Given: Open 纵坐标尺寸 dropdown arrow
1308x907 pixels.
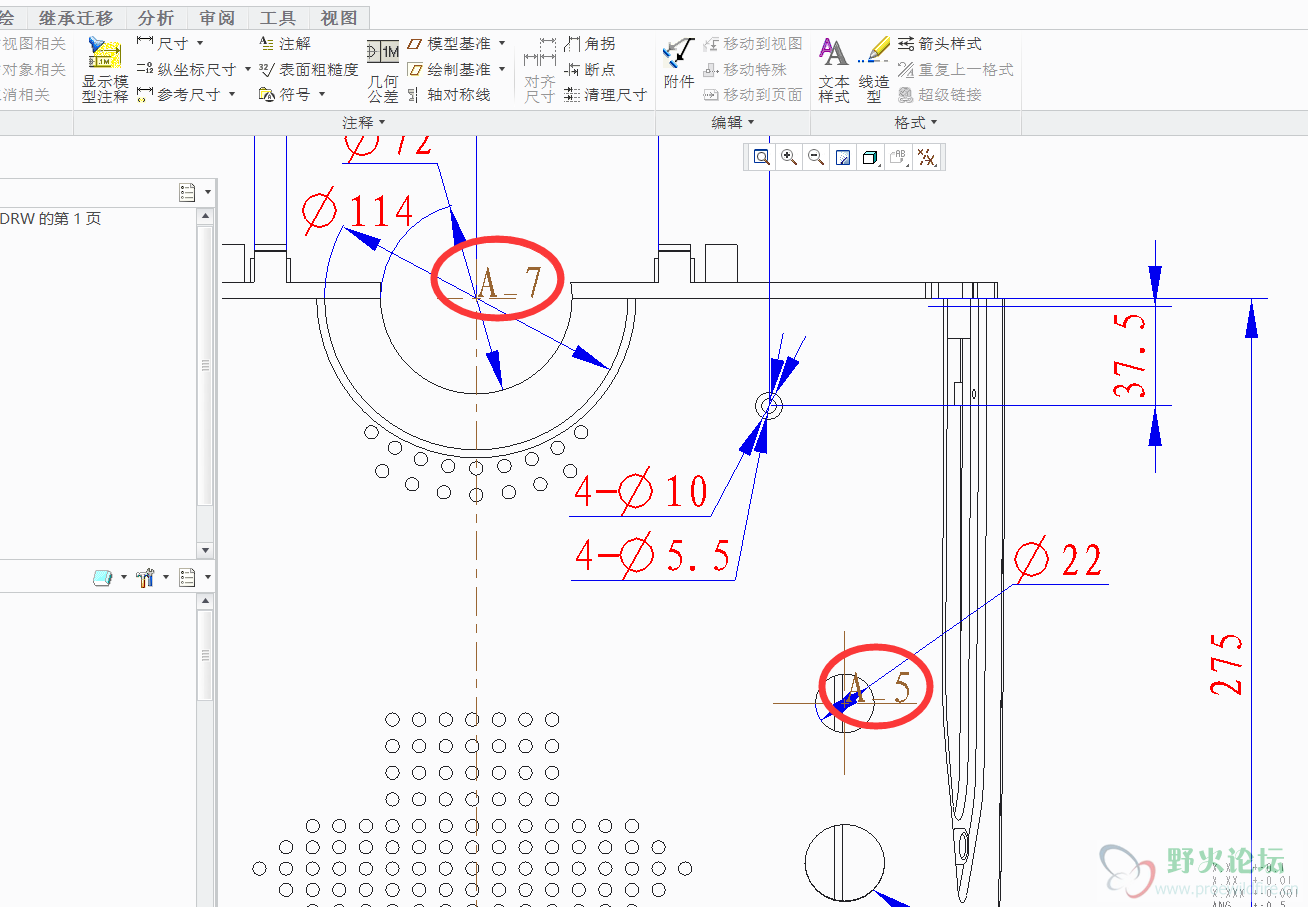Looking at the screenshot, I should [247, 69].
